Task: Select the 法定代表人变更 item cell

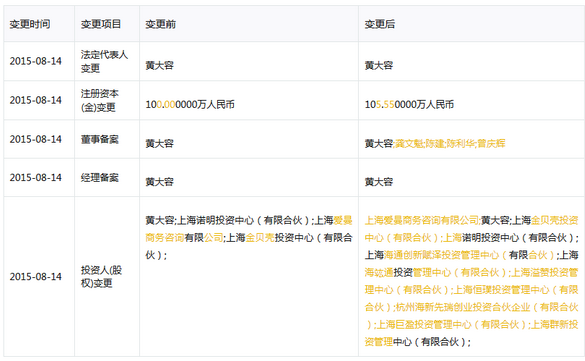Action: pos(104,61)
